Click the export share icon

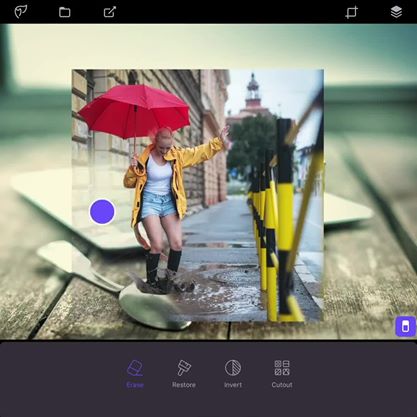[110, 12]
